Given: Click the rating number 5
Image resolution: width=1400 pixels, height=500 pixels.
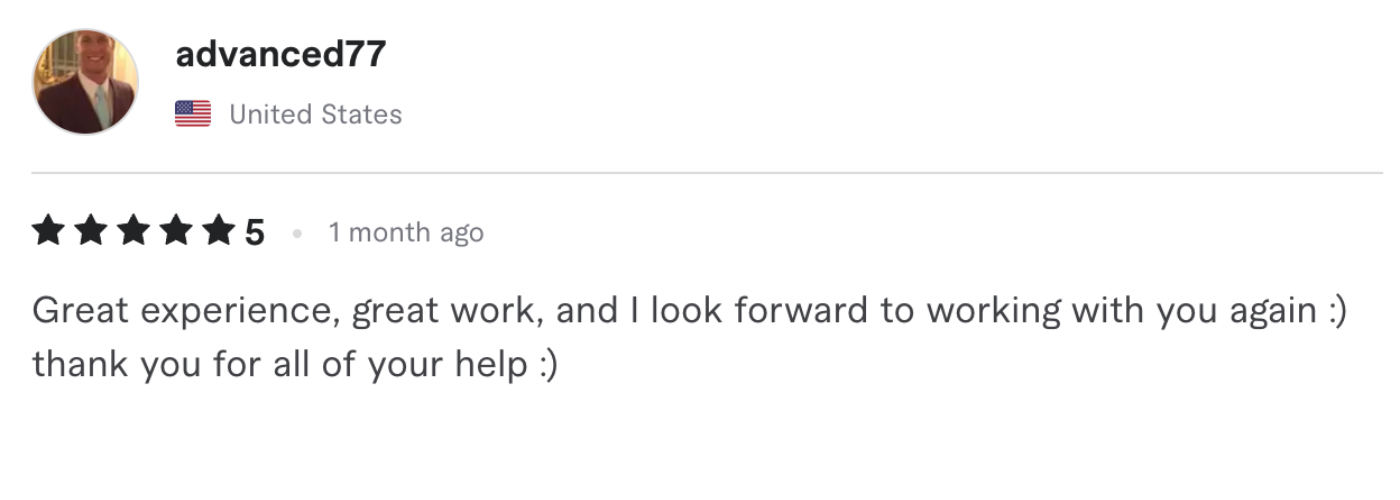Looking at the screenshot, I should click(255, 233).
